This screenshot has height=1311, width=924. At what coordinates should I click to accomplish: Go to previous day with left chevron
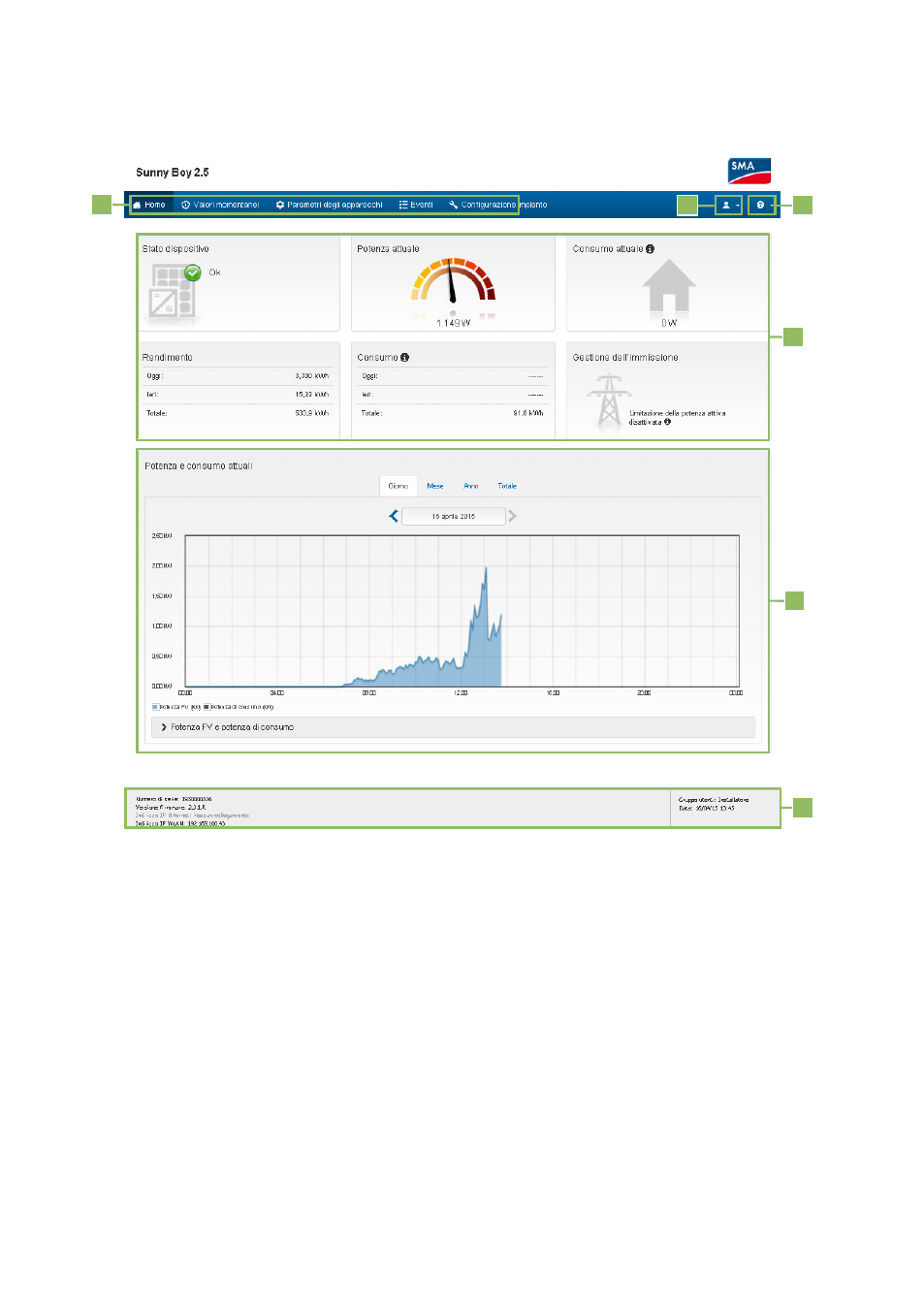click(x=394, y=516)
